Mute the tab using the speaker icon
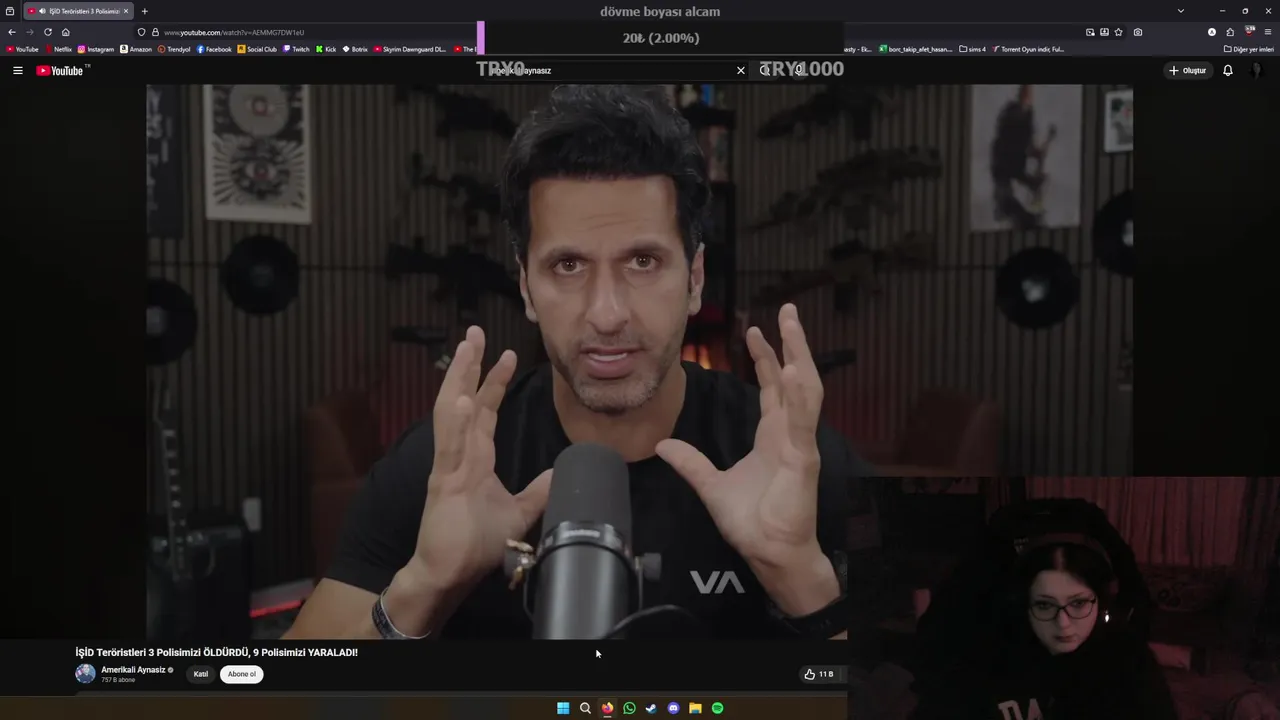The width and height of the screenshot is (1280, 720). coord(41,11)
